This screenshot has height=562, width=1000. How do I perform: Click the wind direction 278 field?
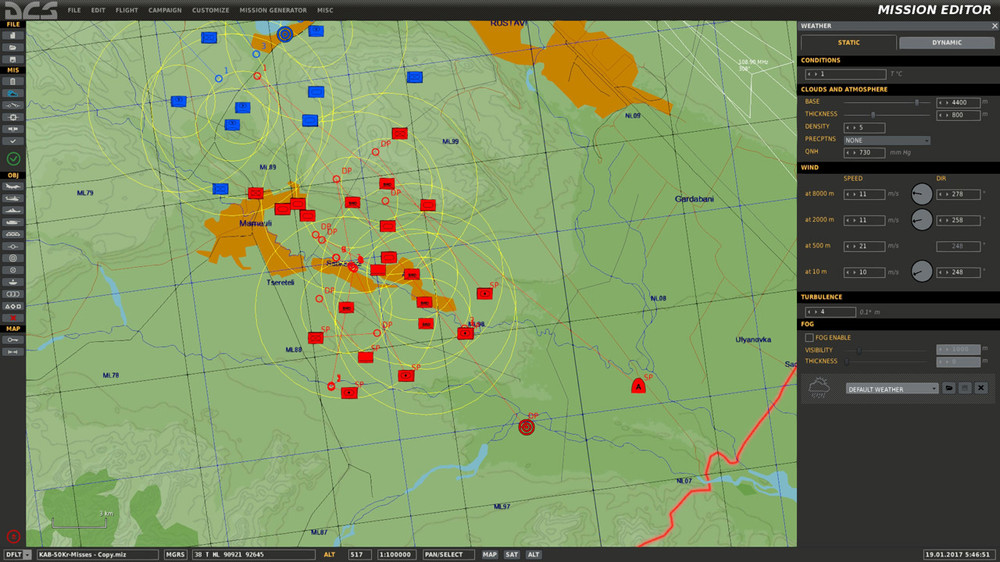pyautogui.click(x=958, y=194)
